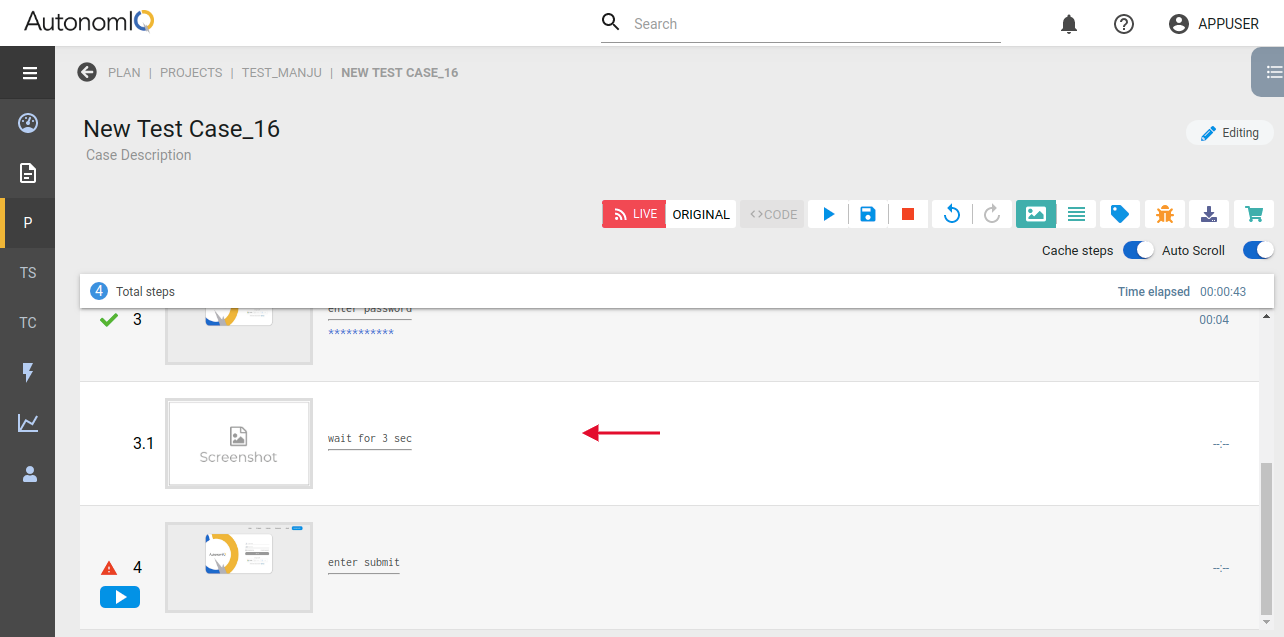Click the undo arrow icon
The height and width of the screenshot is (637, 1284).
click(952, 214)
